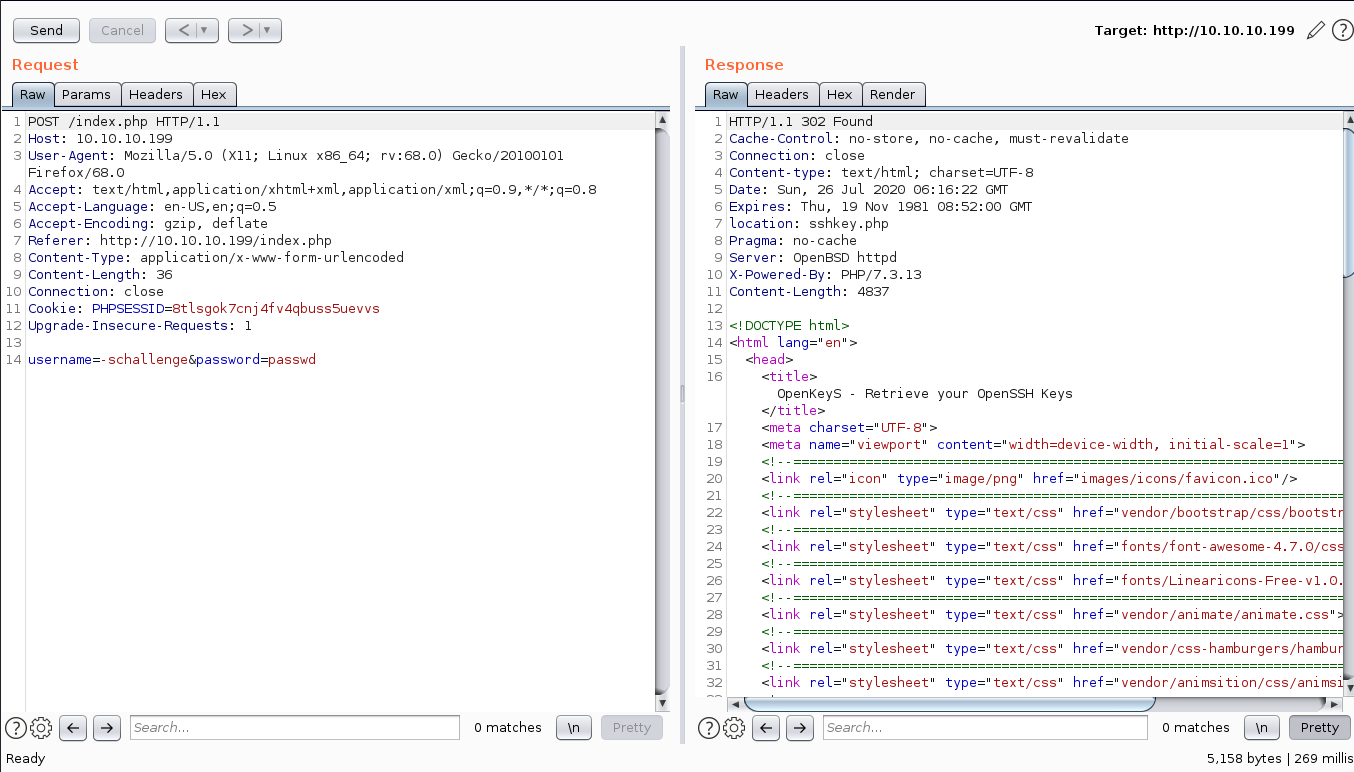Open response search settings gear
Image resolution: width=1354 pixels, height=772 pixels.
tap(734, 727)
